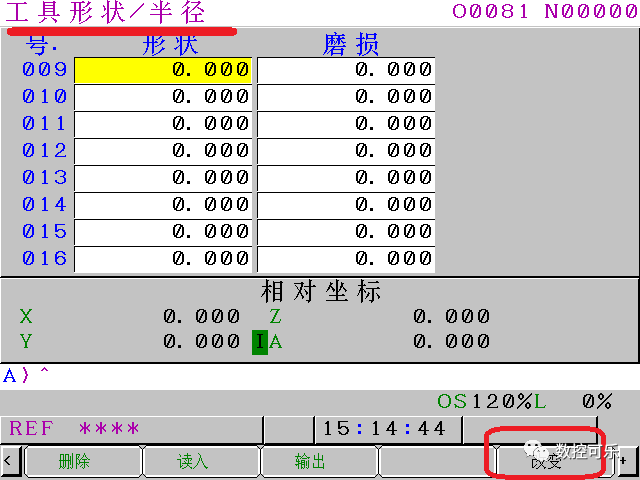Click tool number 009 label
Screen dimensions: 640x480
[44, 69]
